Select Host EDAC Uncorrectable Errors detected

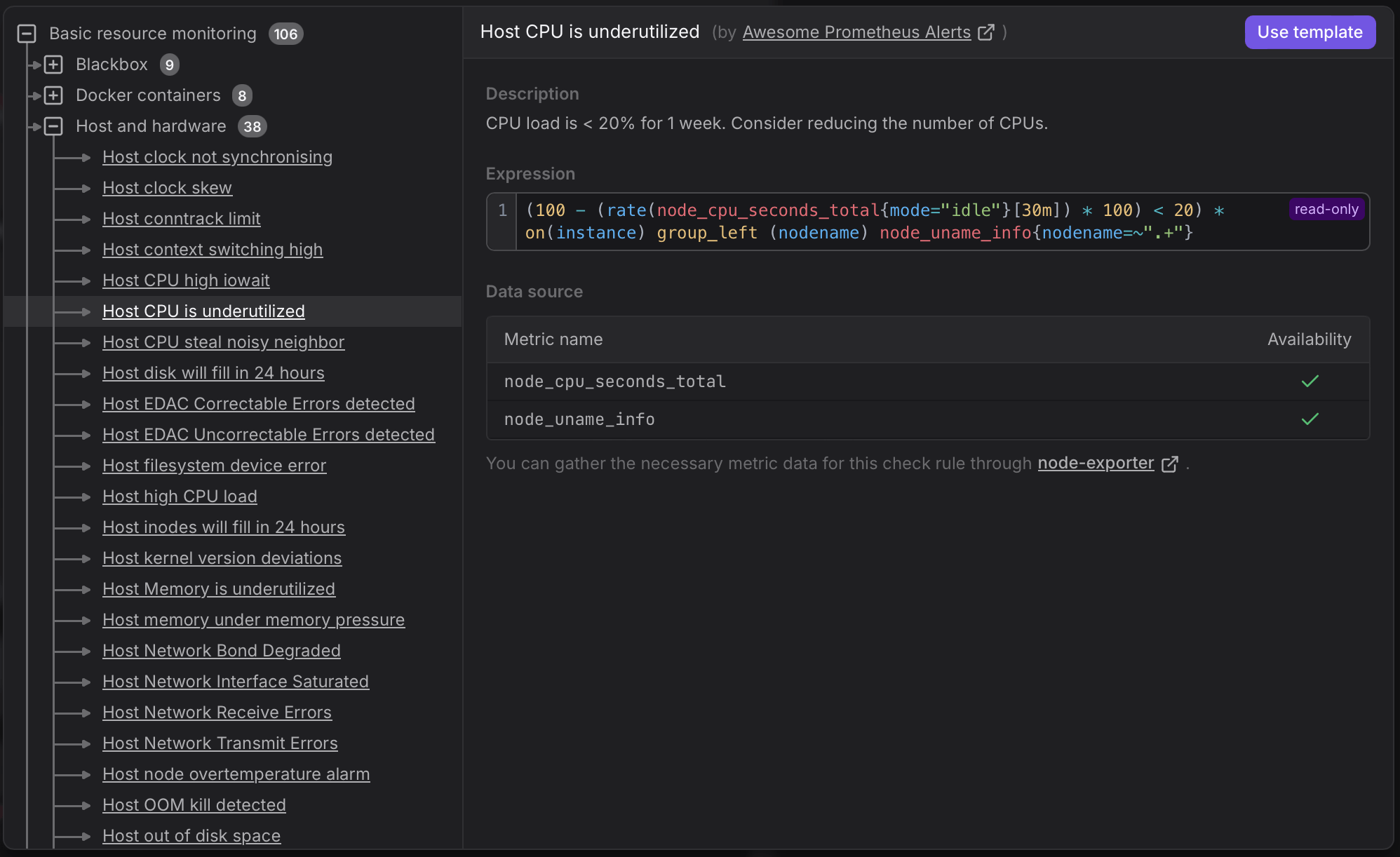(269, 435)
